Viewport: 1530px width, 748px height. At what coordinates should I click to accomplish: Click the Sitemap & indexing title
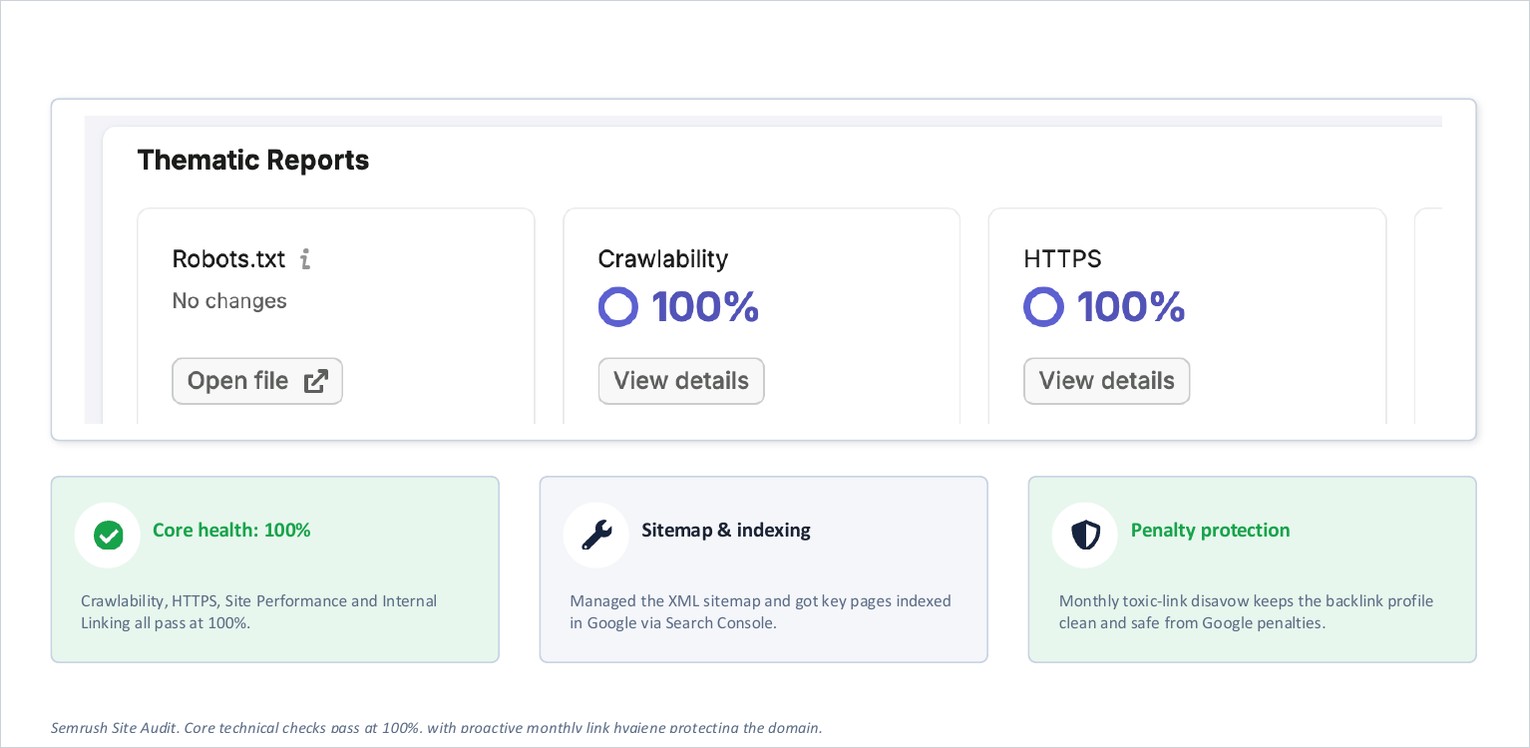(726, 530)
